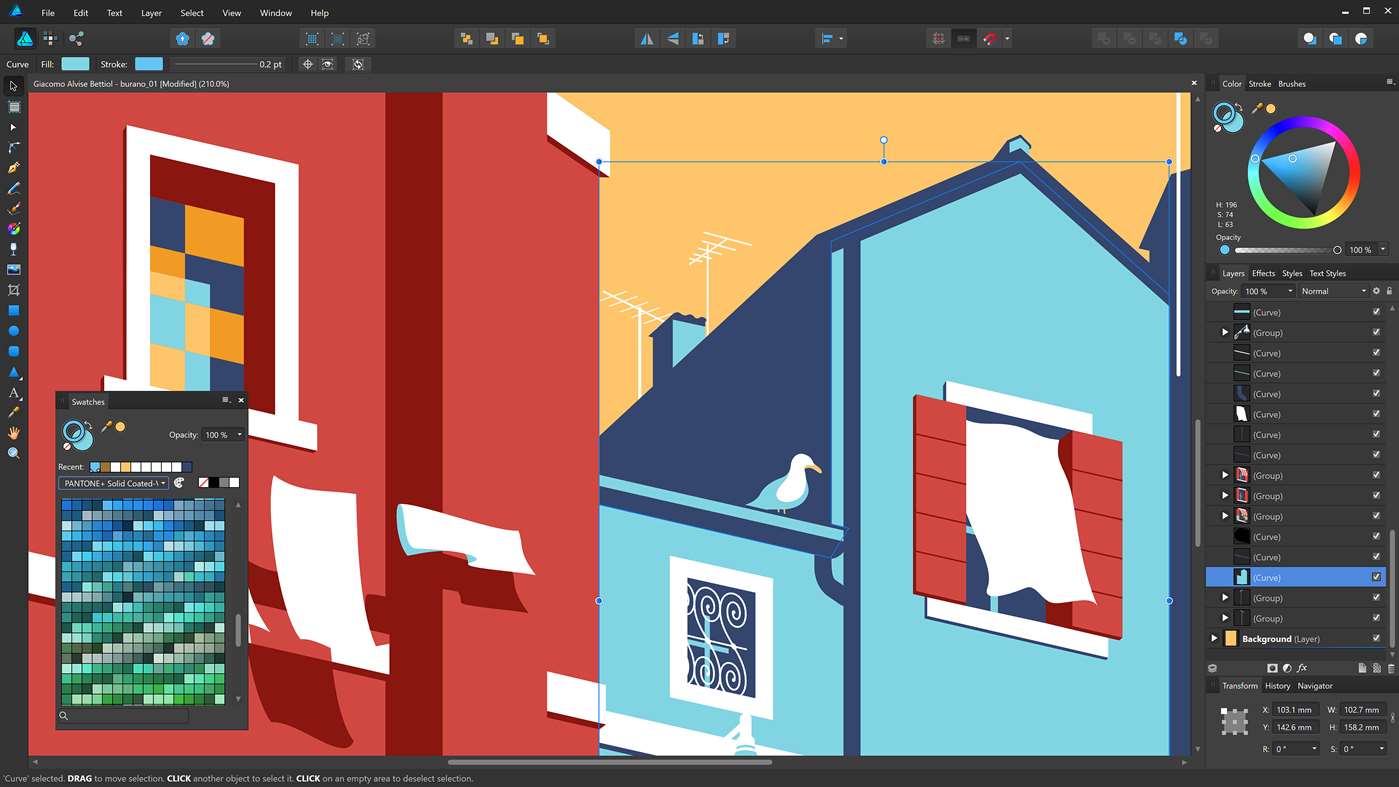Click the Stroke color swatch in context bar
The width and height of the screenshot is (1399, 787).
[x=148, y=64]
